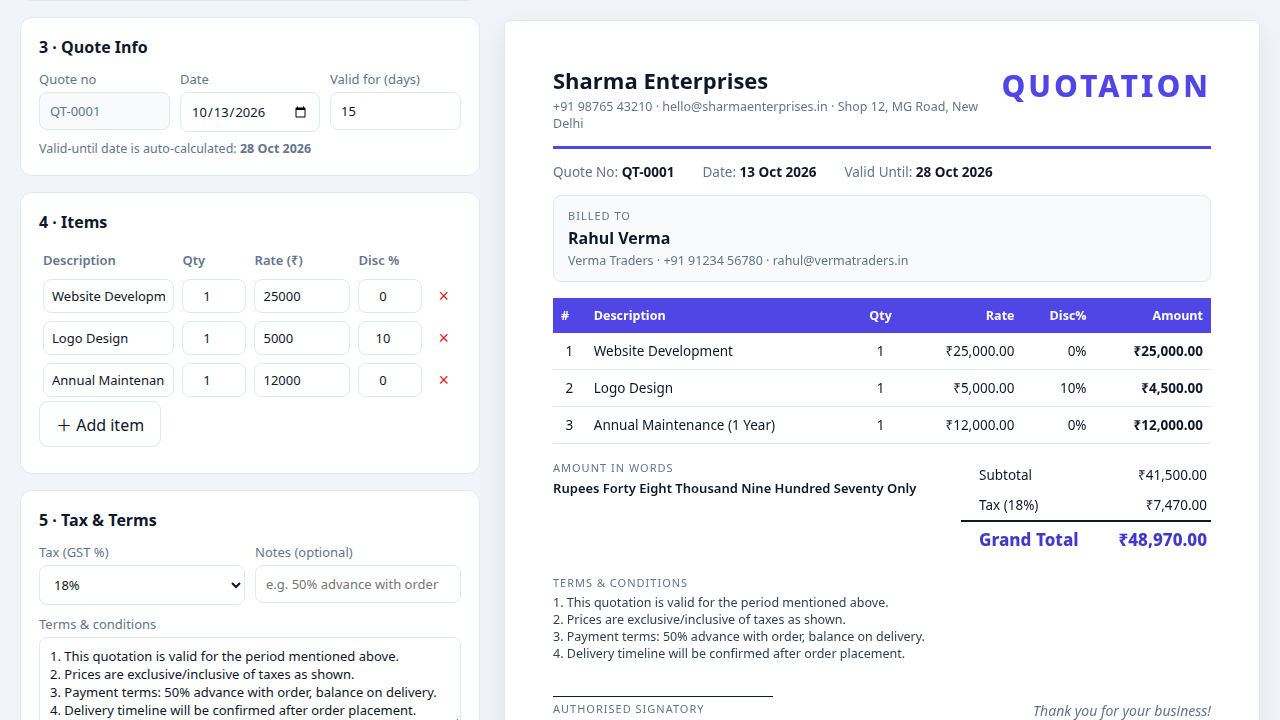Remove the Website Development item row
Screen dimensions: 1280x720
click(x=444, y=296)
